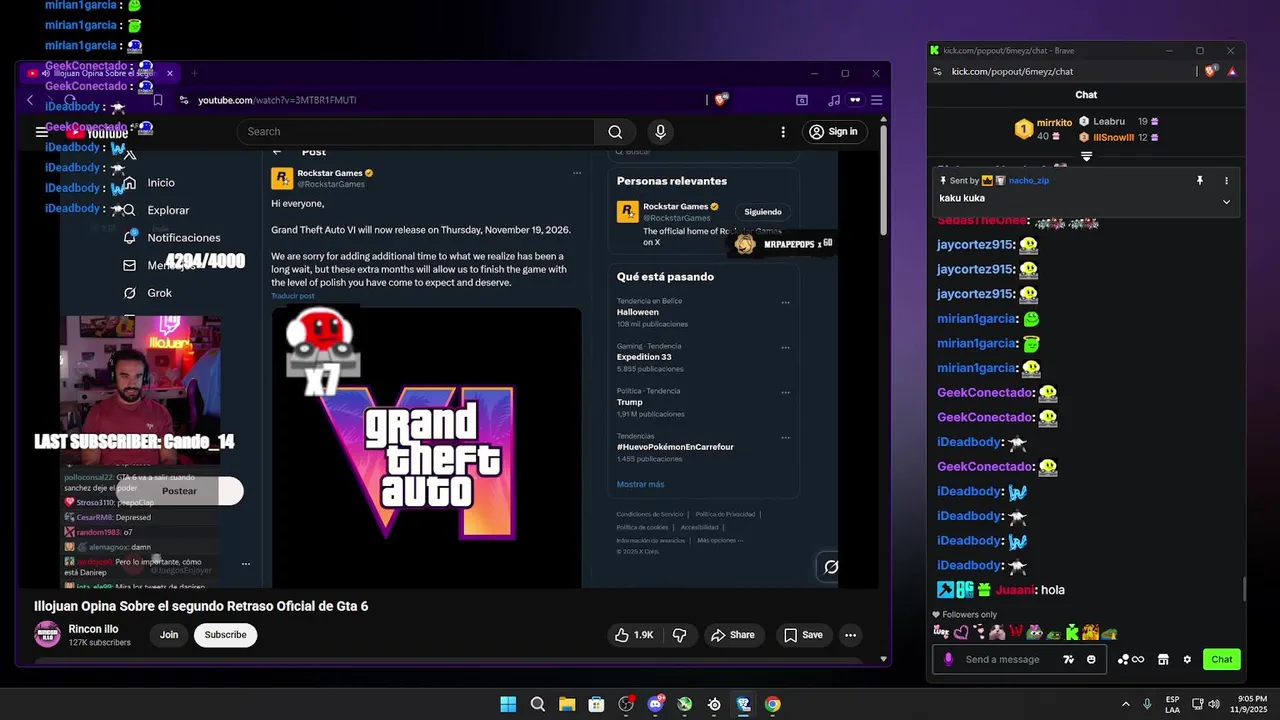Unpin the nacho_zip pinned message
The image size is (1280, 720).
pyautogui.click(x=1199, y=181)
